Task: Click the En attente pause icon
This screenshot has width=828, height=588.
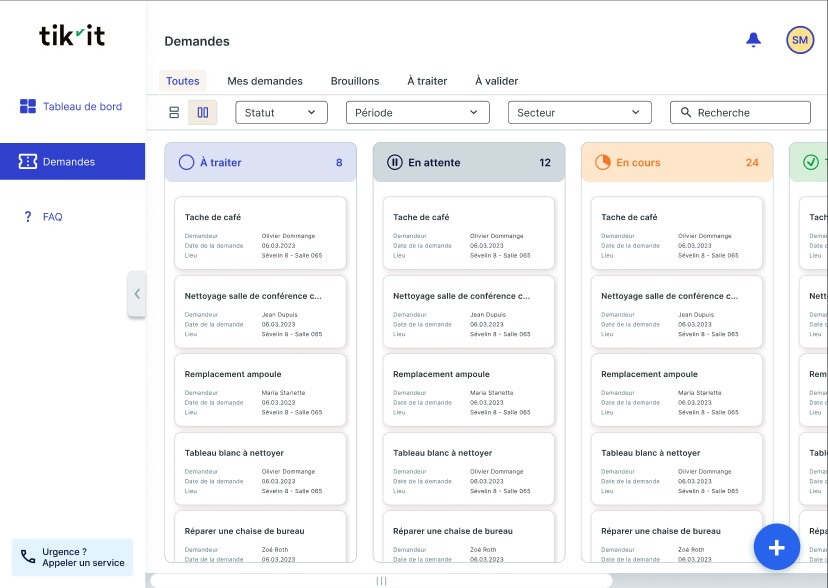Action: tap(394, 162)
